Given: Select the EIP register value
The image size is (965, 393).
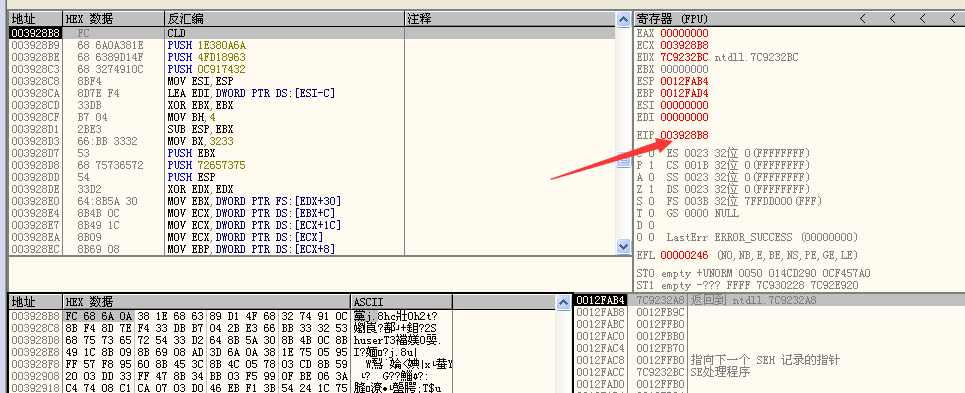Looking at the screenshot, I should 684,135.
